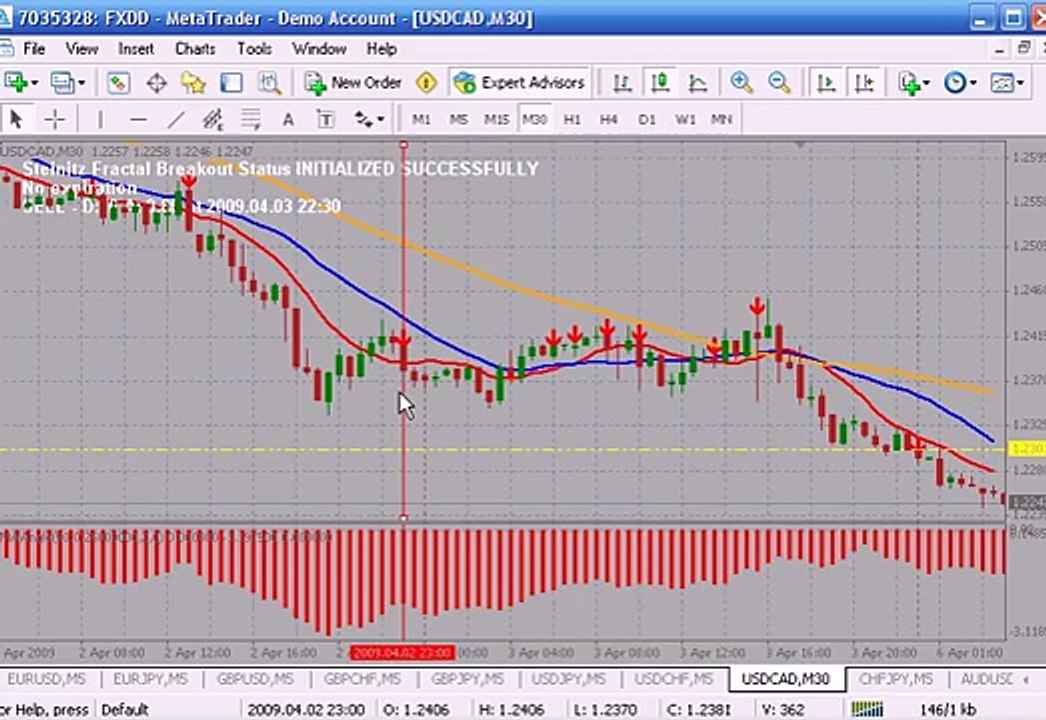Open the USDJPY,M5 chart tab
1046x720 pixels.
pos(568,679)
